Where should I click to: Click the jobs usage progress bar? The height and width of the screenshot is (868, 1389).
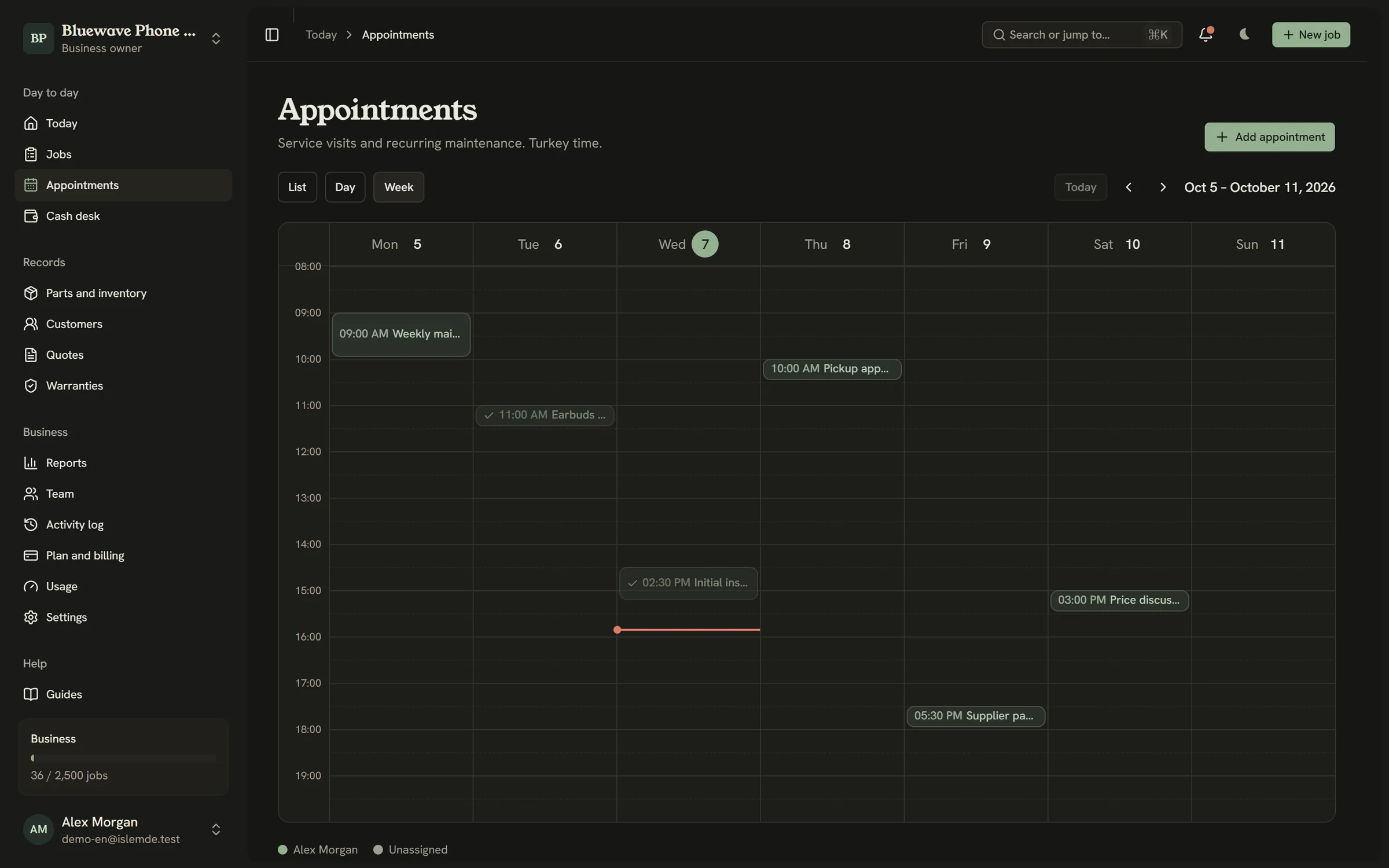point(123,758)
